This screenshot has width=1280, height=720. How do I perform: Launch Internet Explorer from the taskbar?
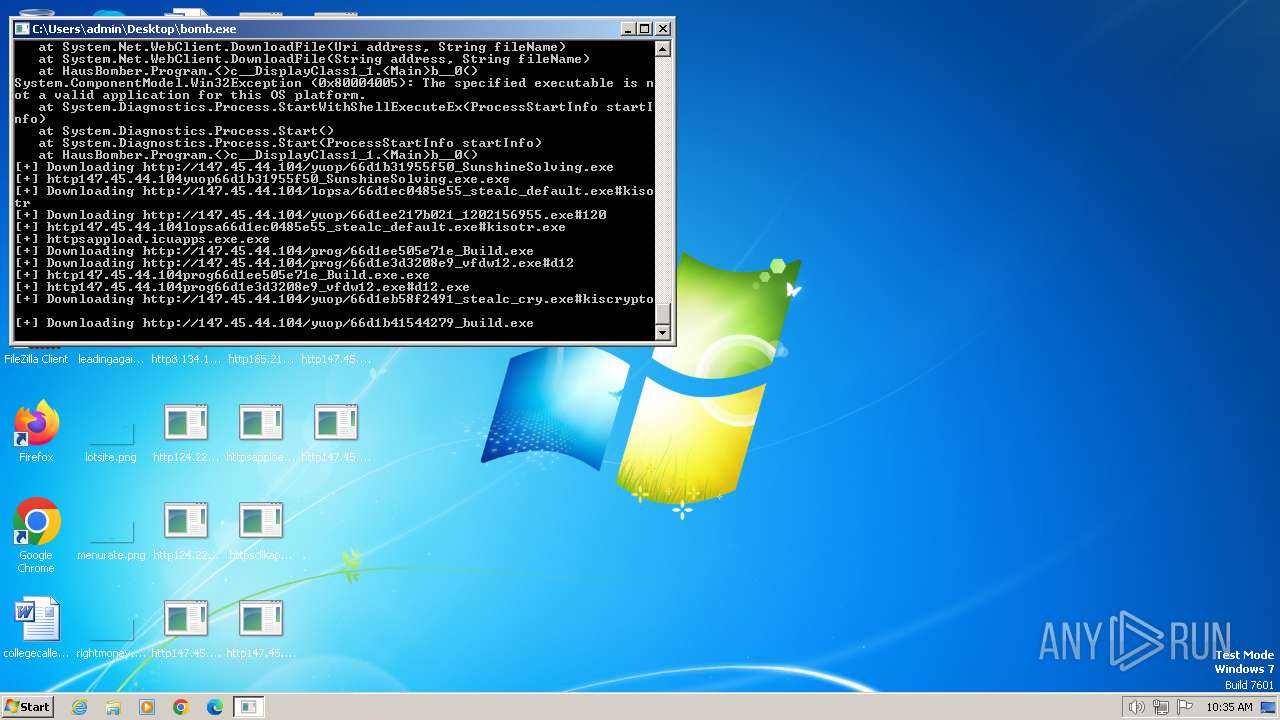79,707
